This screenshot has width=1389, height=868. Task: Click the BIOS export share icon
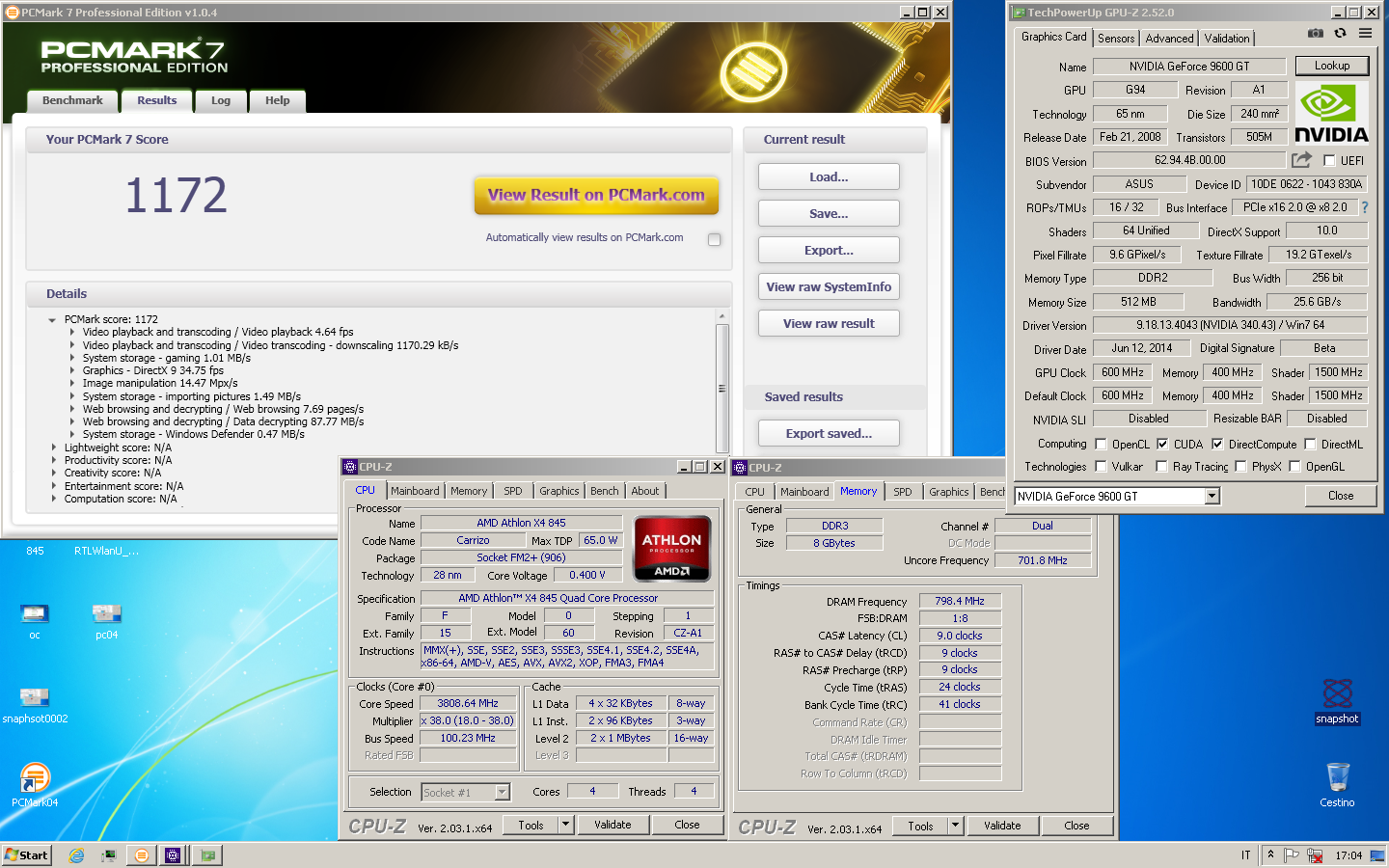pyautogui.click(x=1302, y=159)
